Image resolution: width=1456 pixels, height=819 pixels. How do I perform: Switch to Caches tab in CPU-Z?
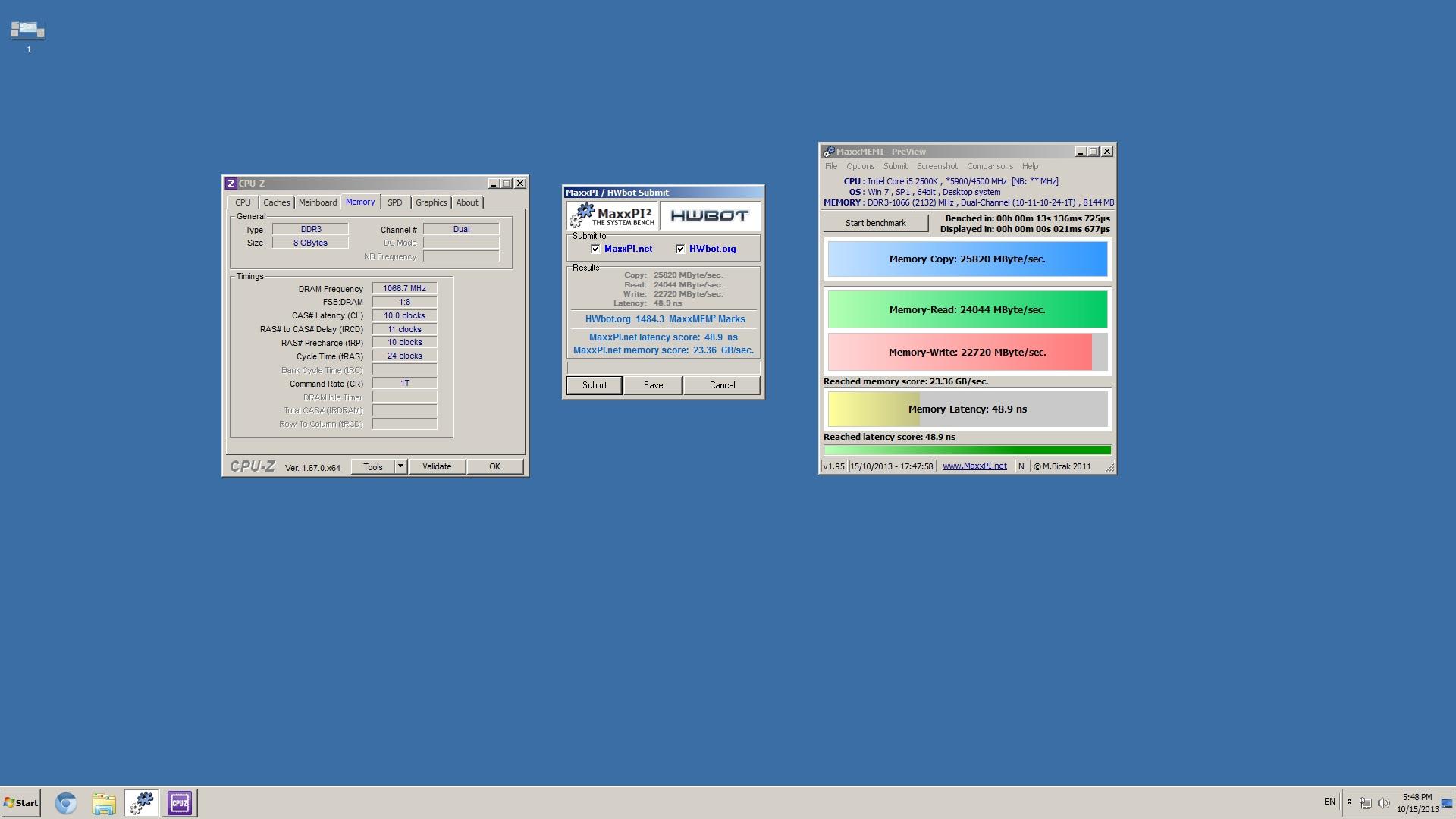[276, 202]
